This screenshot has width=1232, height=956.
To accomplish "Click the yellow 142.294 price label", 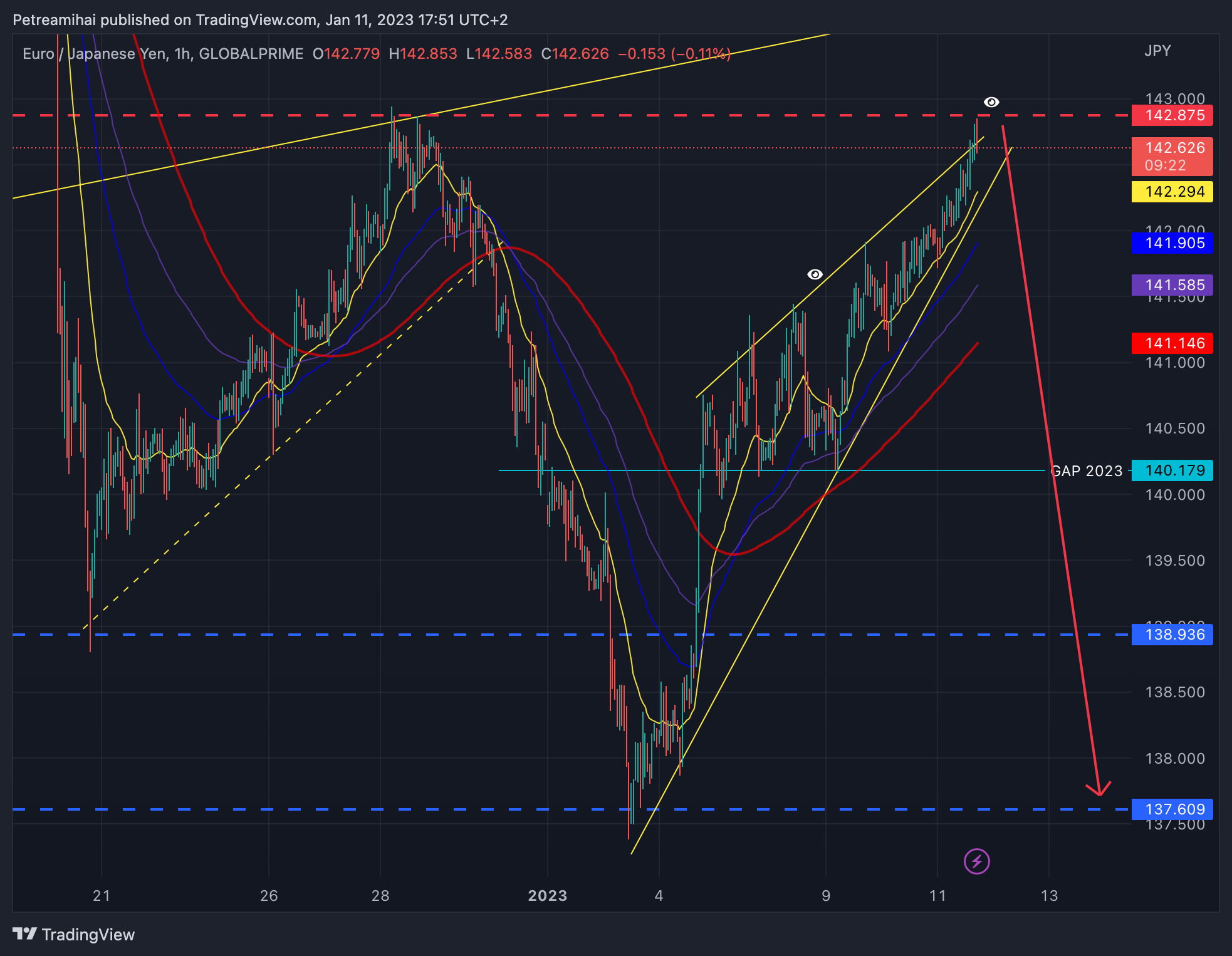I will pos(1172,192).
